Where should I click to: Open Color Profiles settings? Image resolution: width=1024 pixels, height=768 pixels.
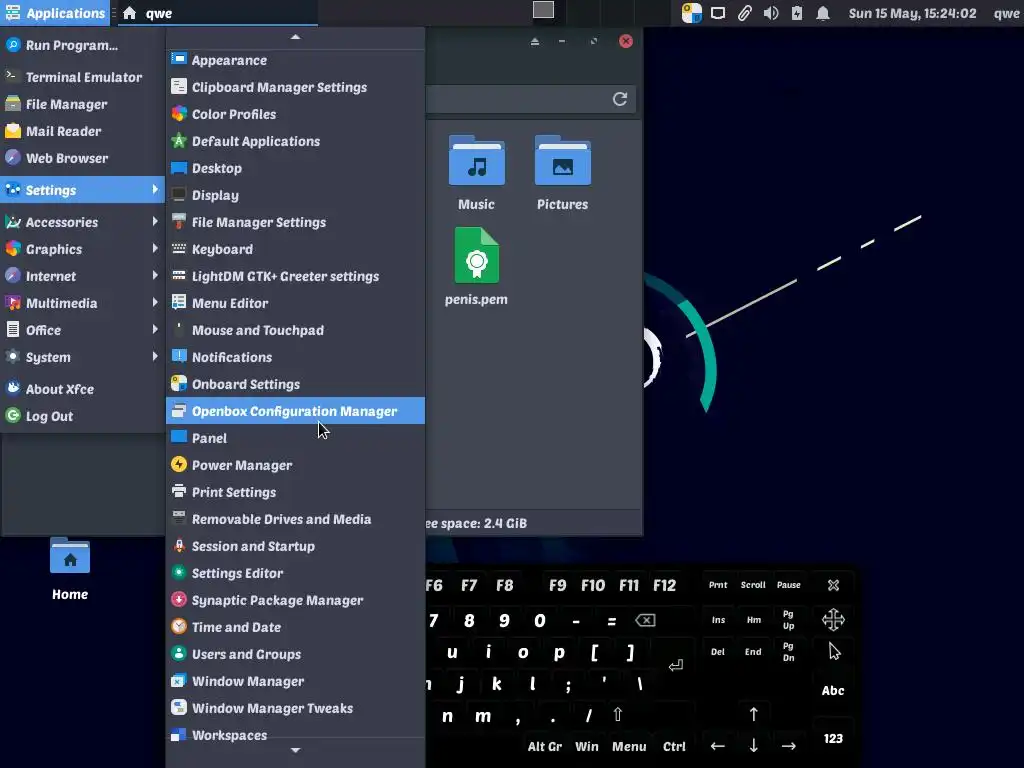295,114
